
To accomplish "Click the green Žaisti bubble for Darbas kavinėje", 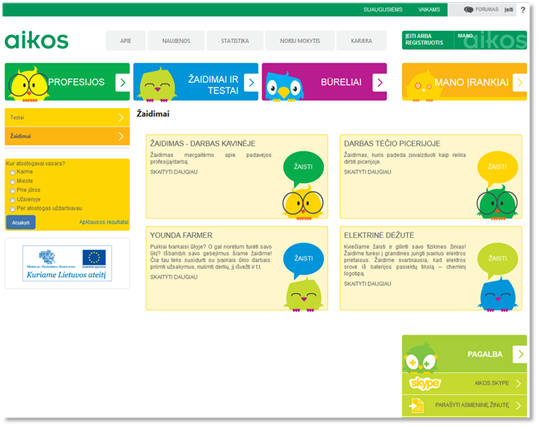I will (x=303, y=168).
